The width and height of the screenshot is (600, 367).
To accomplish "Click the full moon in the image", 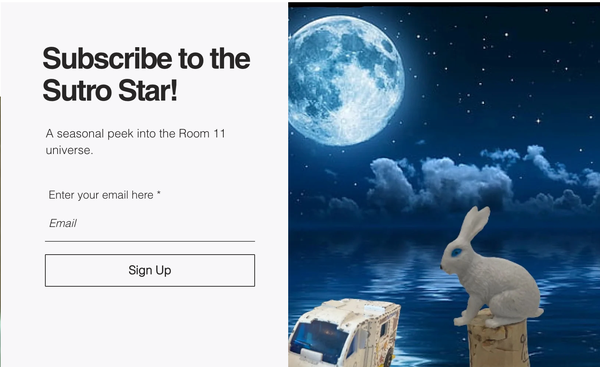I will point(346,80).
